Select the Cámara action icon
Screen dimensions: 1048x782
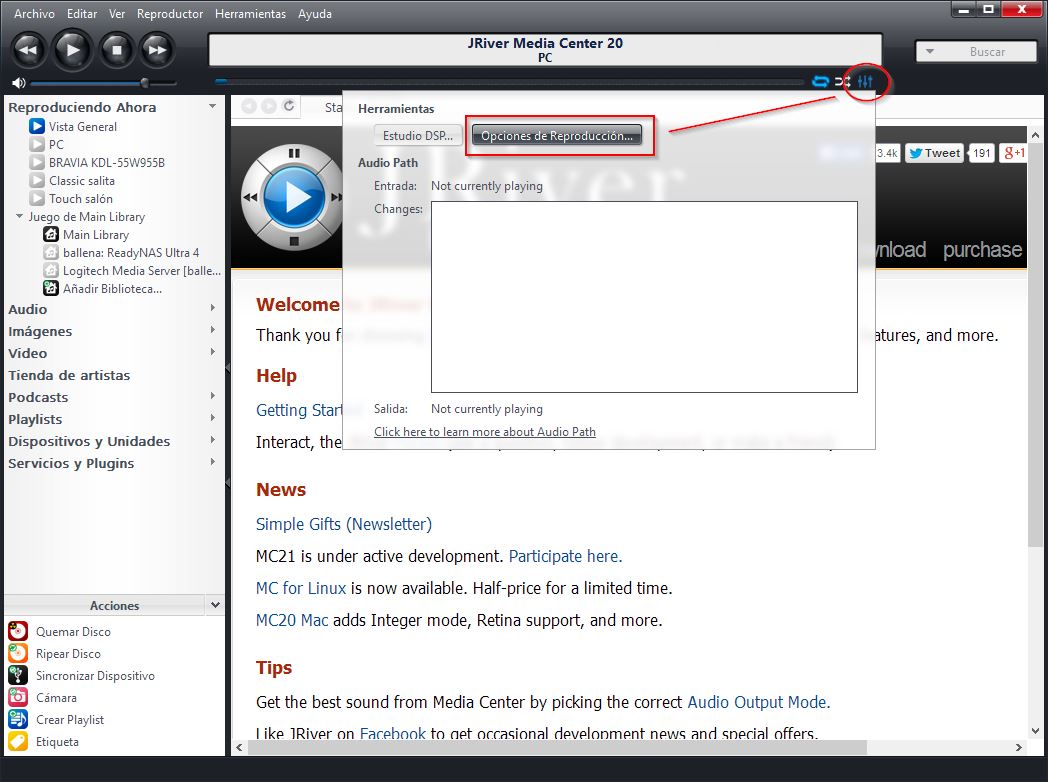tap(18, 697)
